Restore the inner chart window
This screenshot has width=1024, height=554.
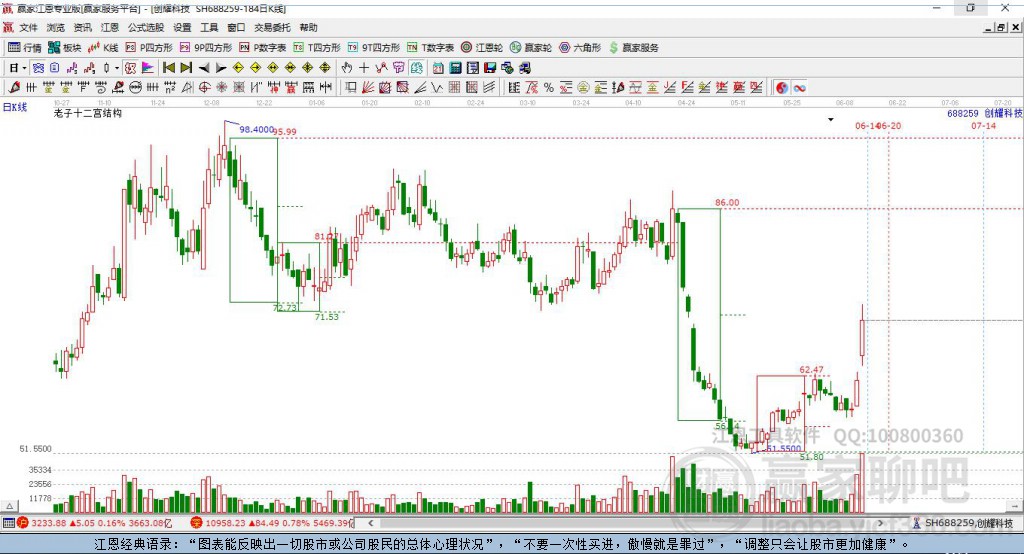point(1001,27)
